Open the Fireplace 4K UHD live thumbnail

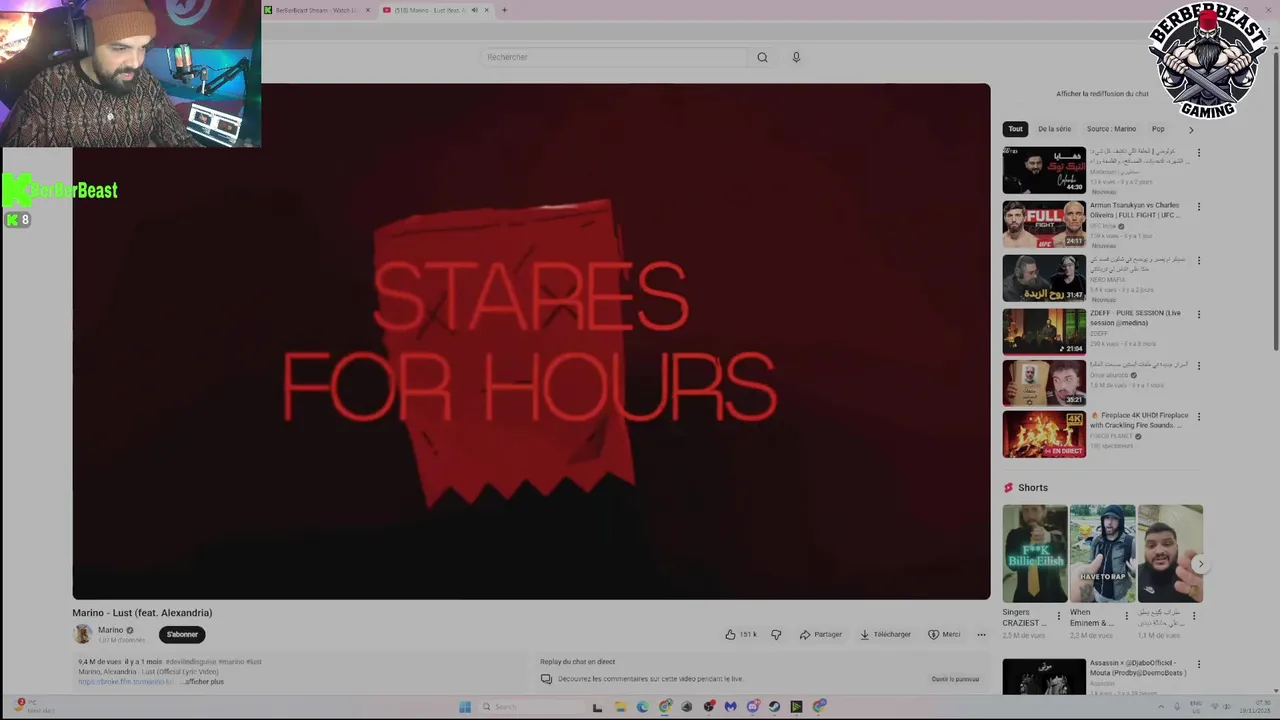tap(1044, 434)
